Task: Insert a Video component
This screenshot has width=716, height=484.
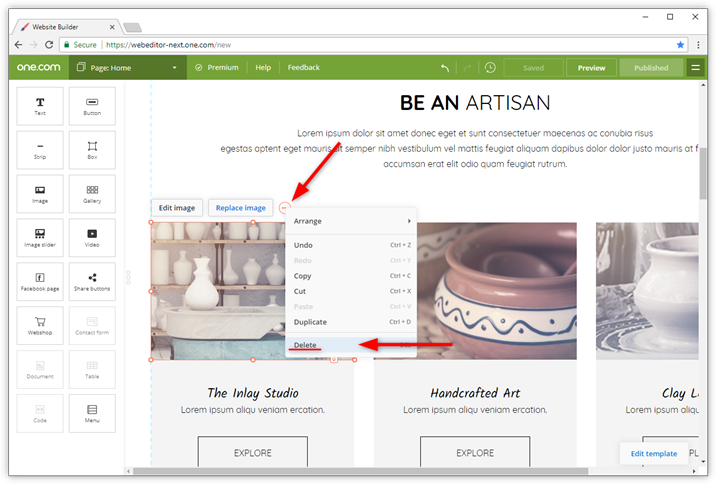Action: (92, 238)
